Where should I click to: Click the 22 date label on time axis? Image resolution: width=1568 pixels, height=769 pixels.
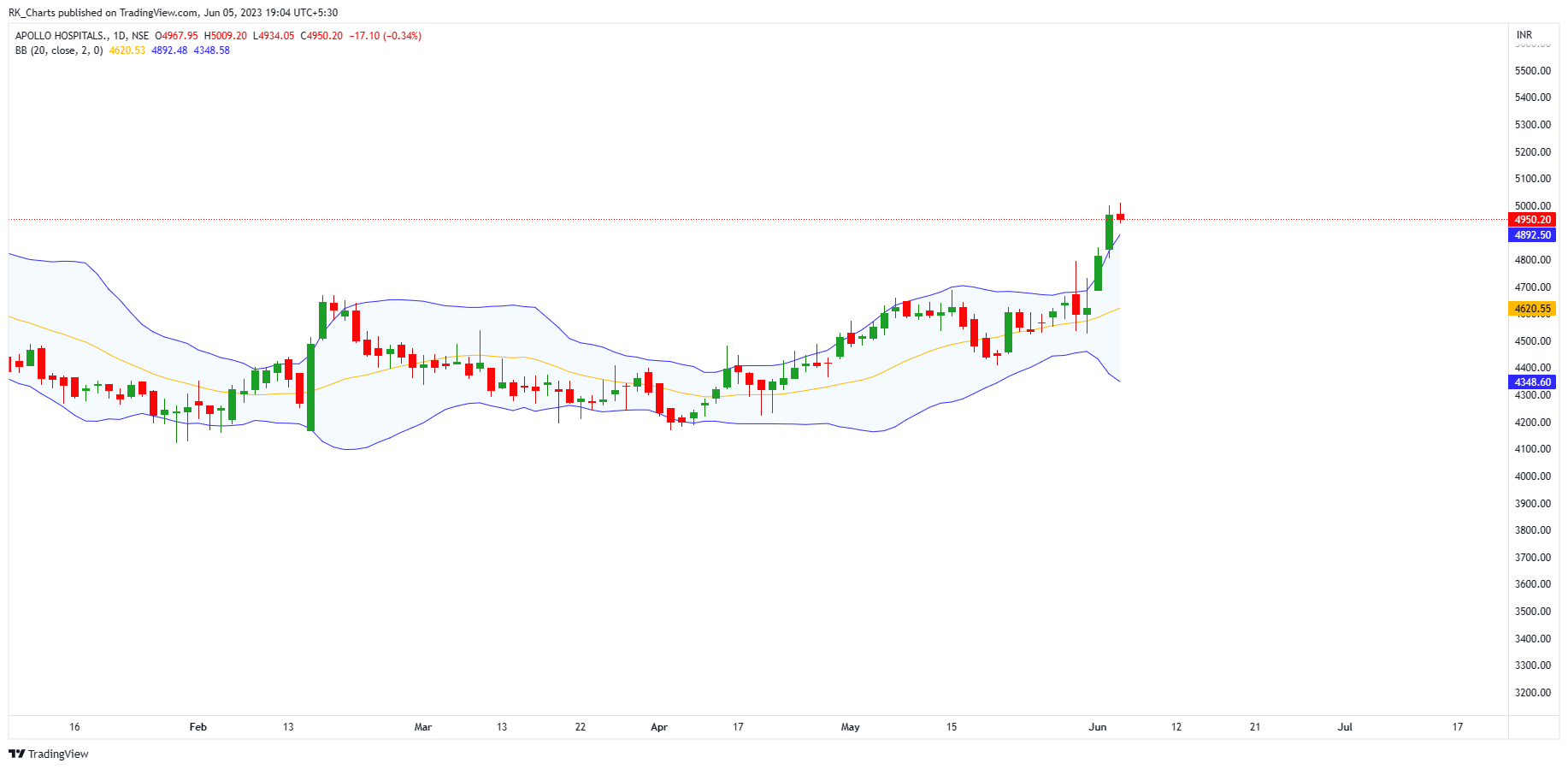581,727
